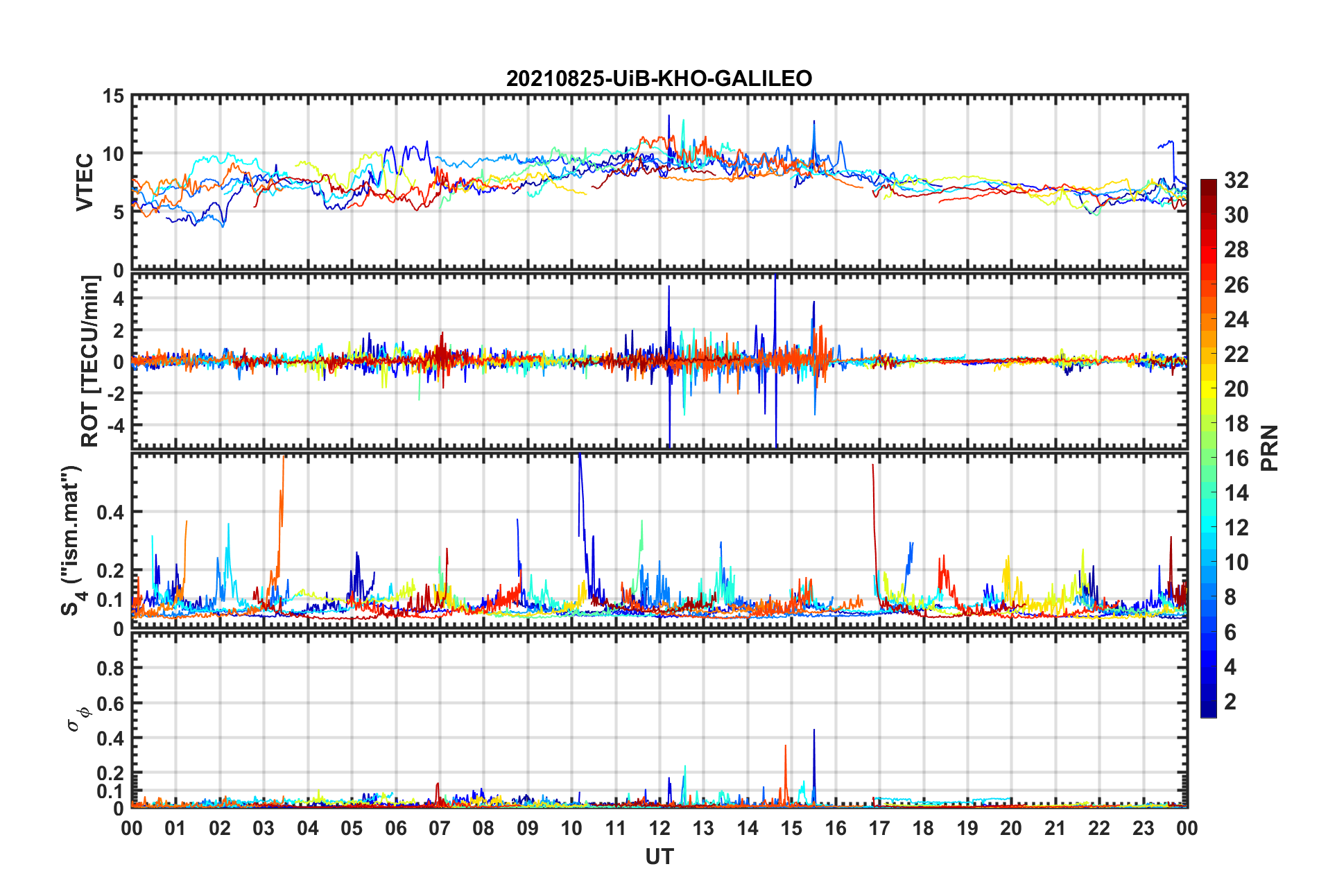
Task: Click x-axis tick label 21
Action: coord(1055,828)
